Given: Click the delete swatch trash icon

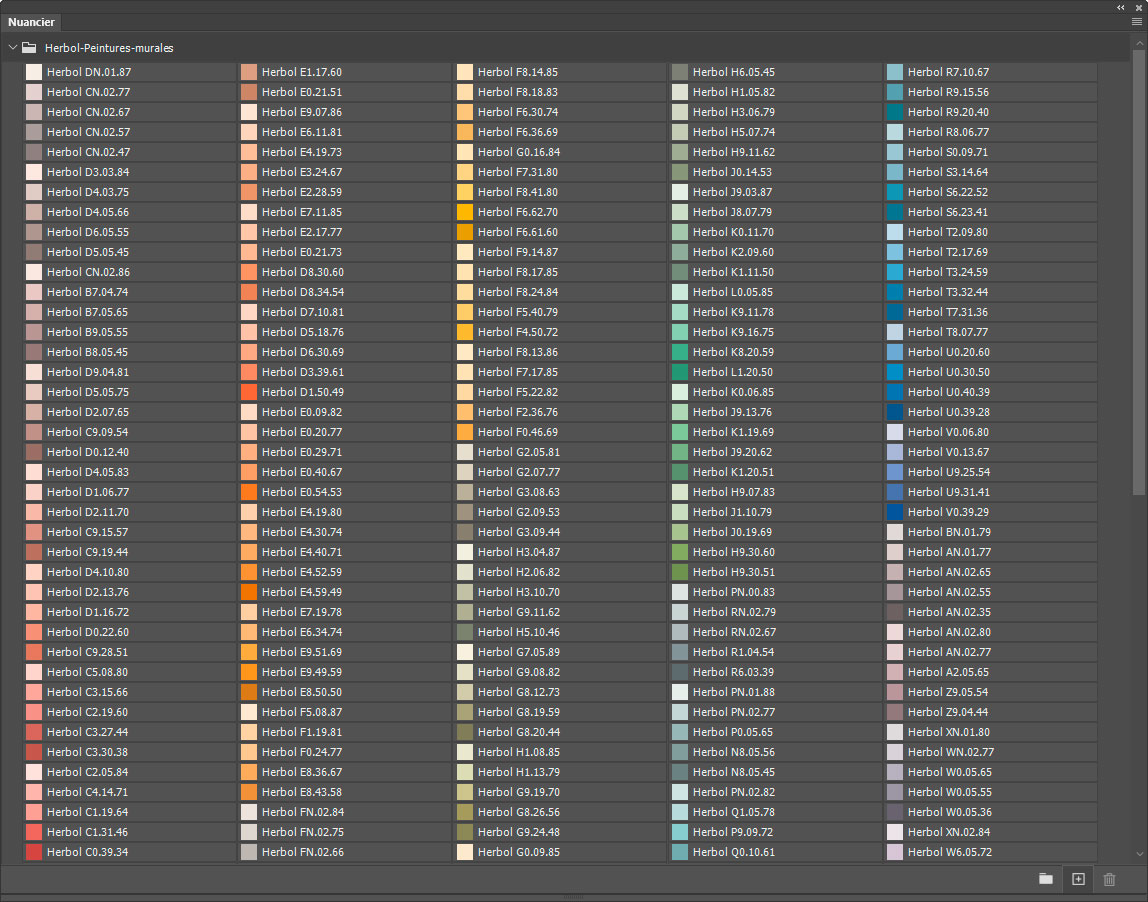Looking at the screenshot, I should (1109, 879).
